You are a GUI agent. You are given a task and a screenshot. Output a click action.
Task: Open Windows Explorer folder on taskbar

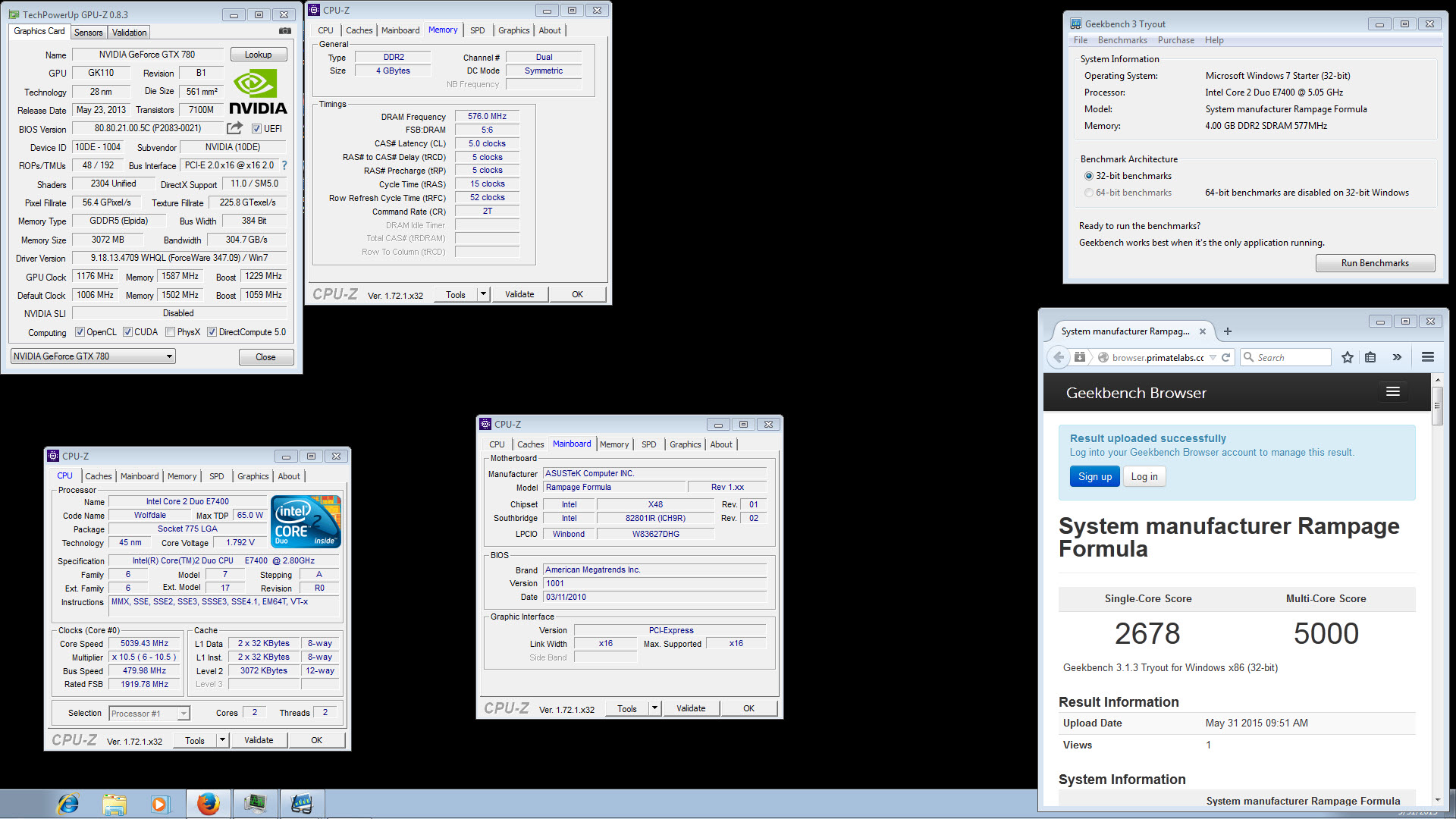tap(115, 804)
